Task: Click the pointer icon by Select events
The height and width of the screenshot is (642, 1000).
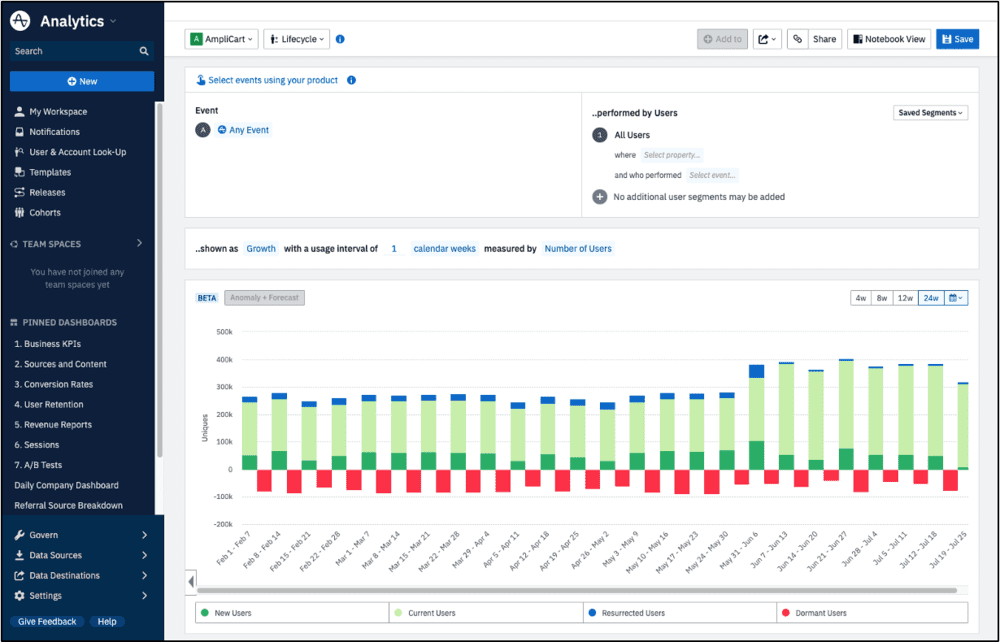Action: click(x=201, y=80)
